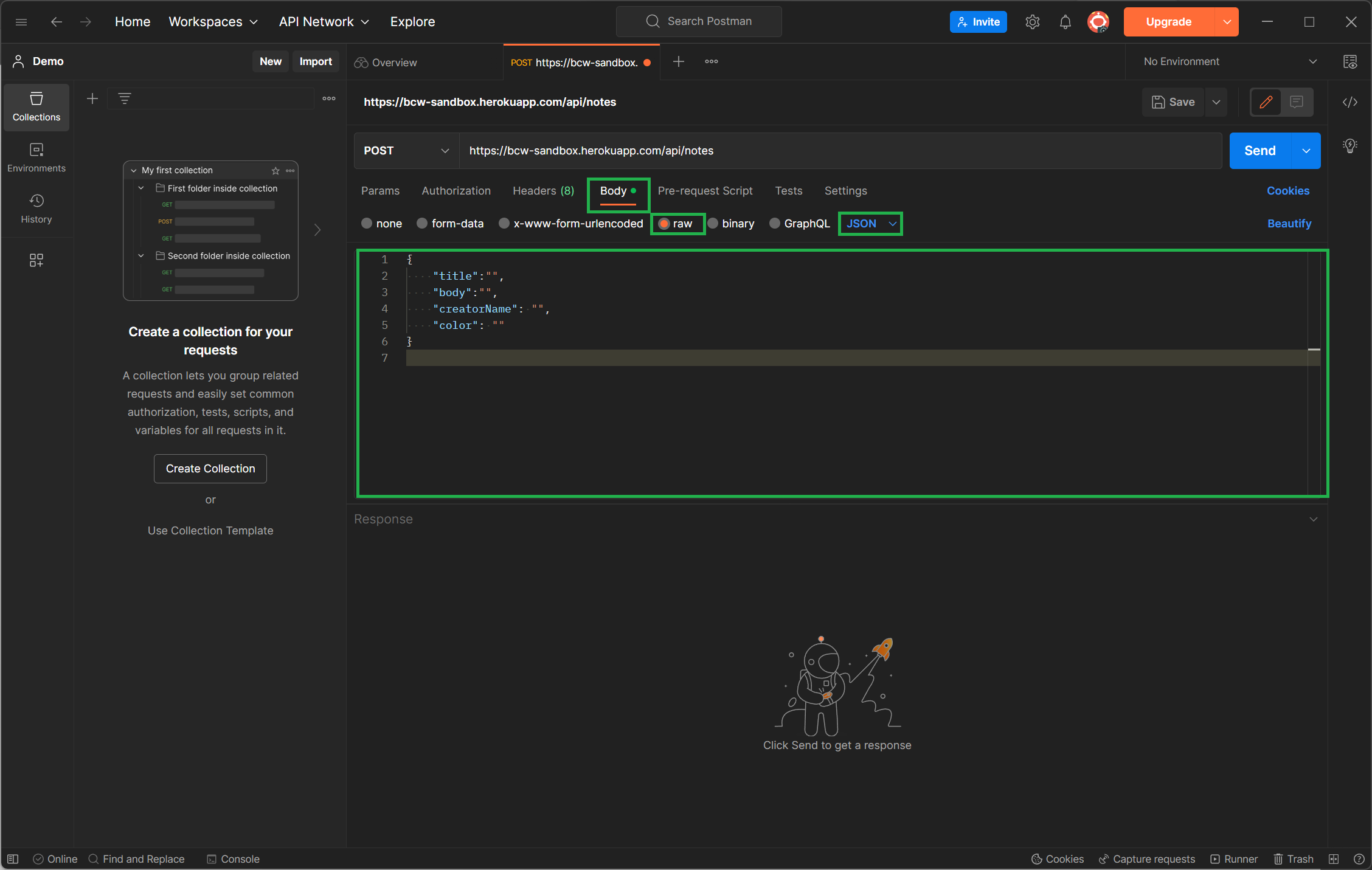Open the code snippet panel icon
1372x870 pixels.
coord(1350,102)
